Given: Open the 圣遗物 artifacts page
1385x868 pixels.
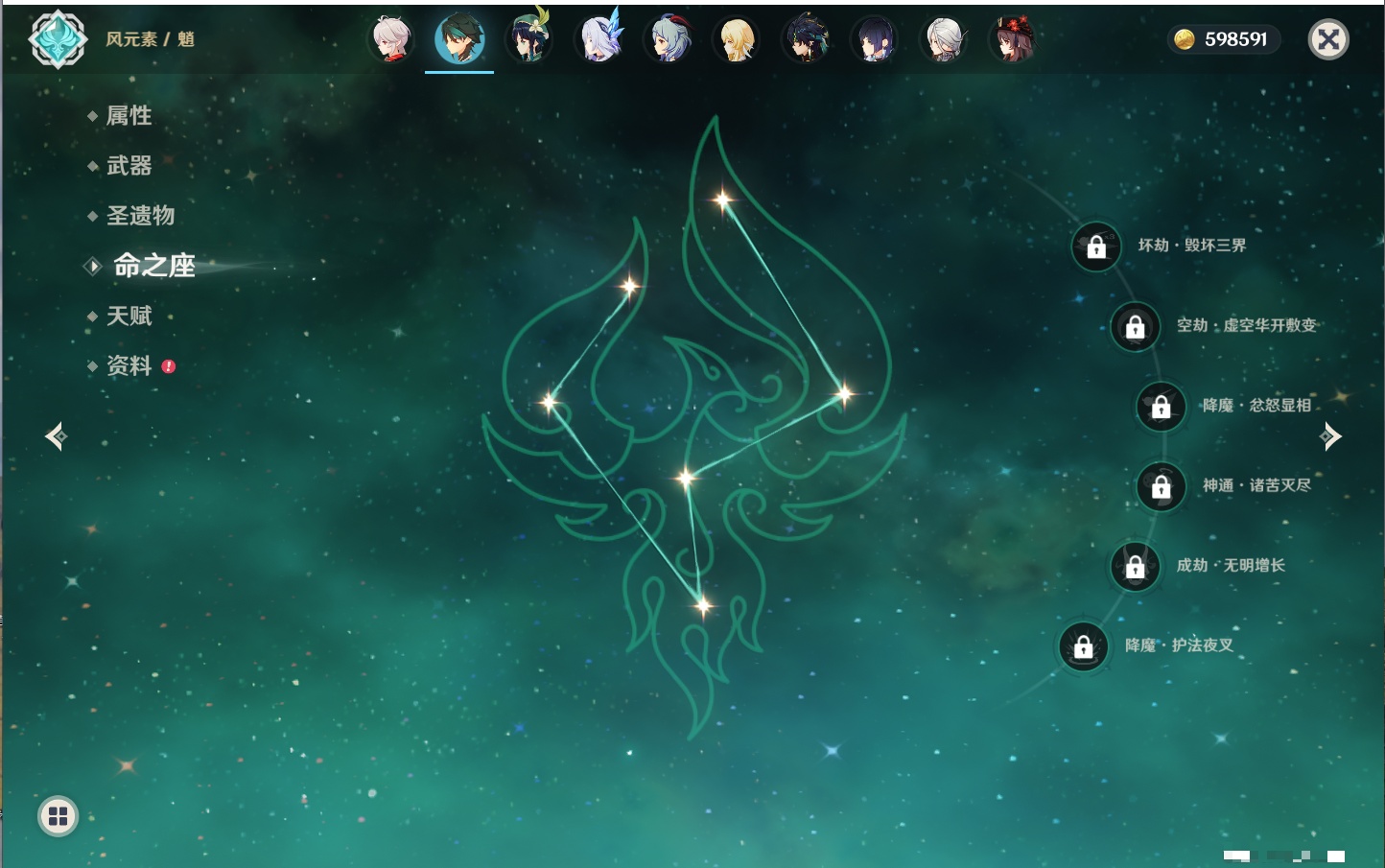Looking at the screenshot, I should click(x=140, y=216).
